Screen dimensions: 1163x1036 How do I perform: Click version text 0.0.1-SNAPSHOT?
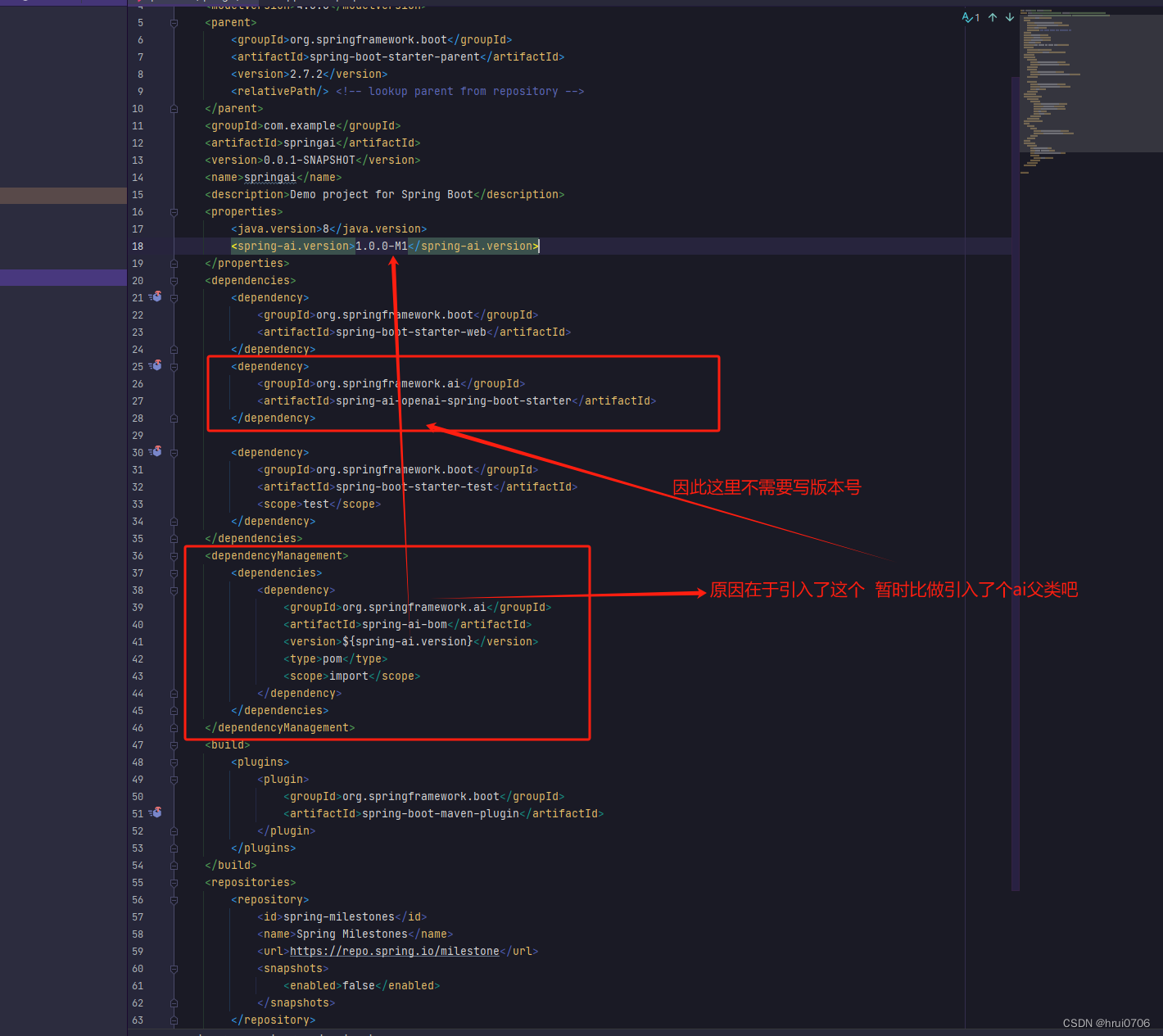pos(310,160)
